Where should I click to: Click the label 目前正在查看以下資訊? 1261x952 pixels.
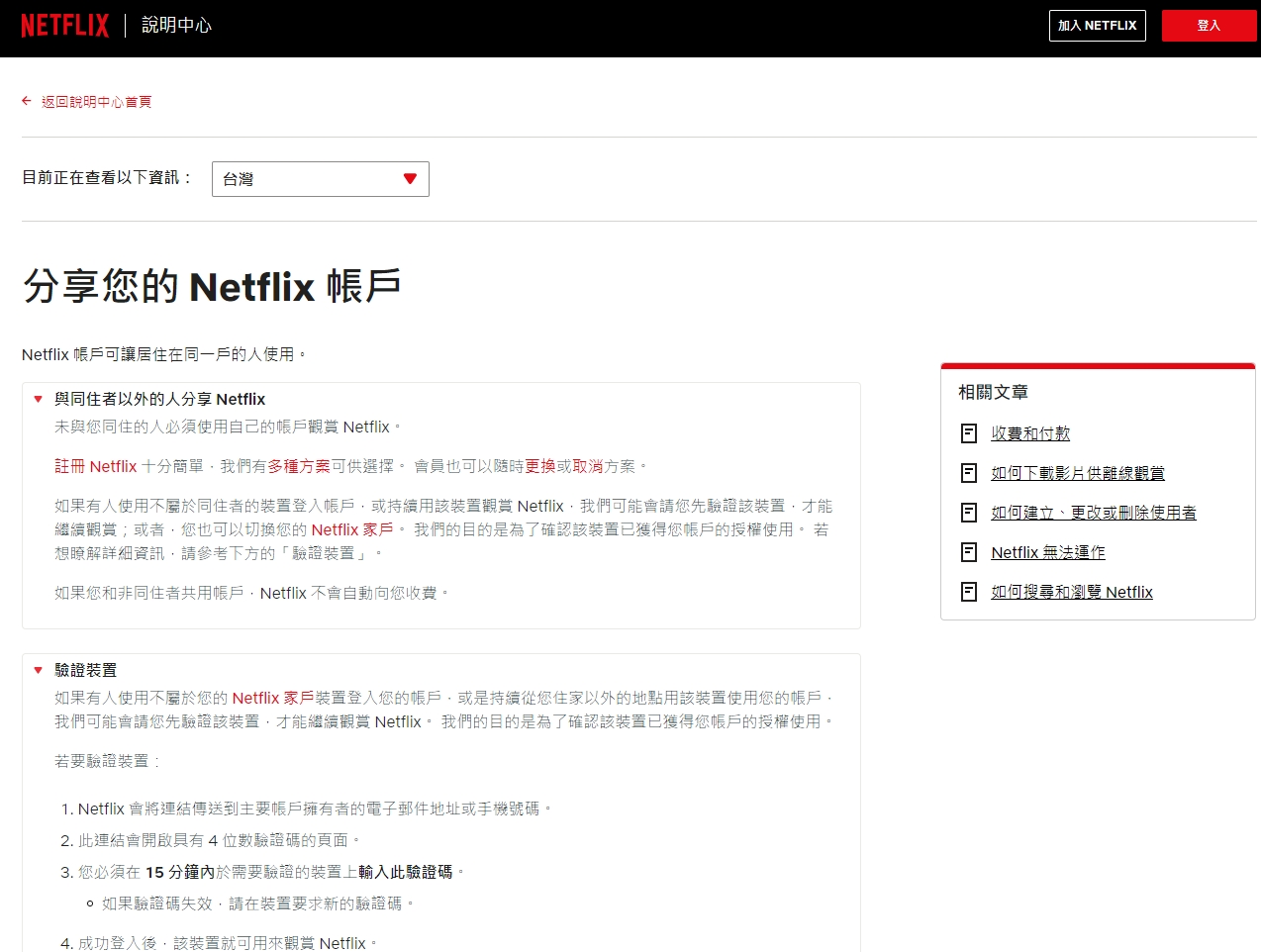coord(108,177)
